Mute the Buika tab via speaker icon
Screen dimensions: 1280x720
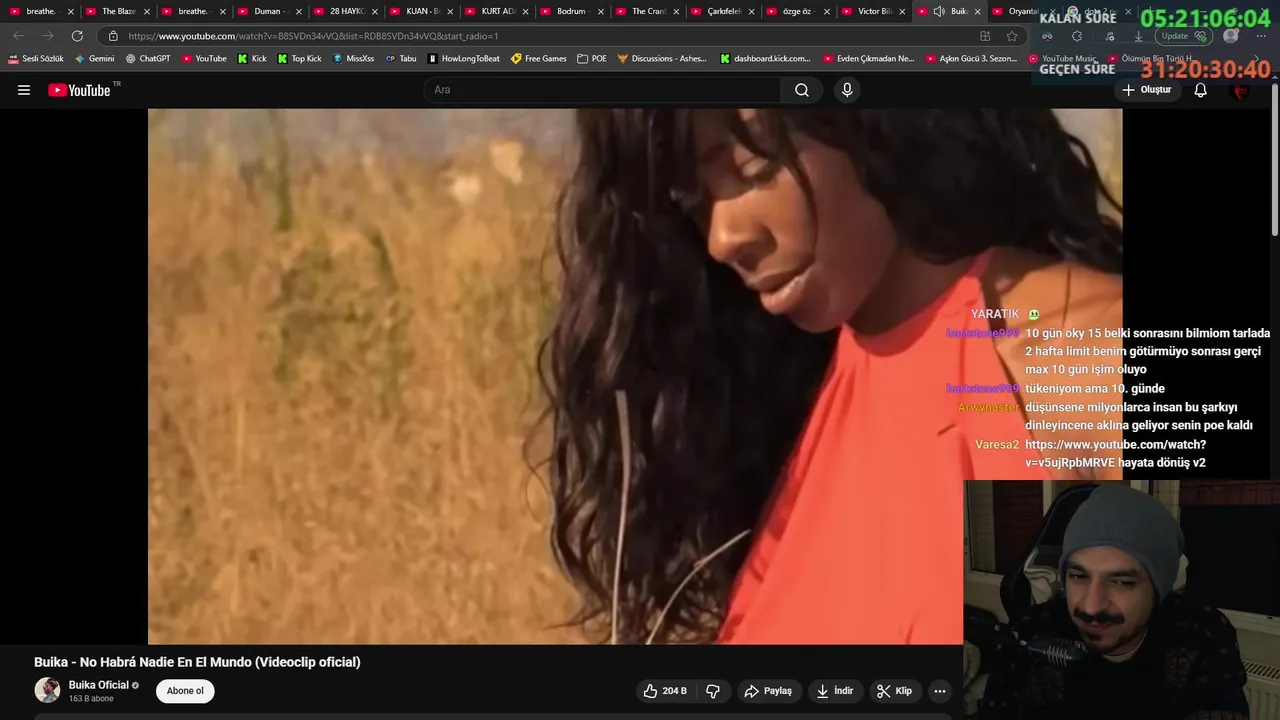(x=939, y=11)
